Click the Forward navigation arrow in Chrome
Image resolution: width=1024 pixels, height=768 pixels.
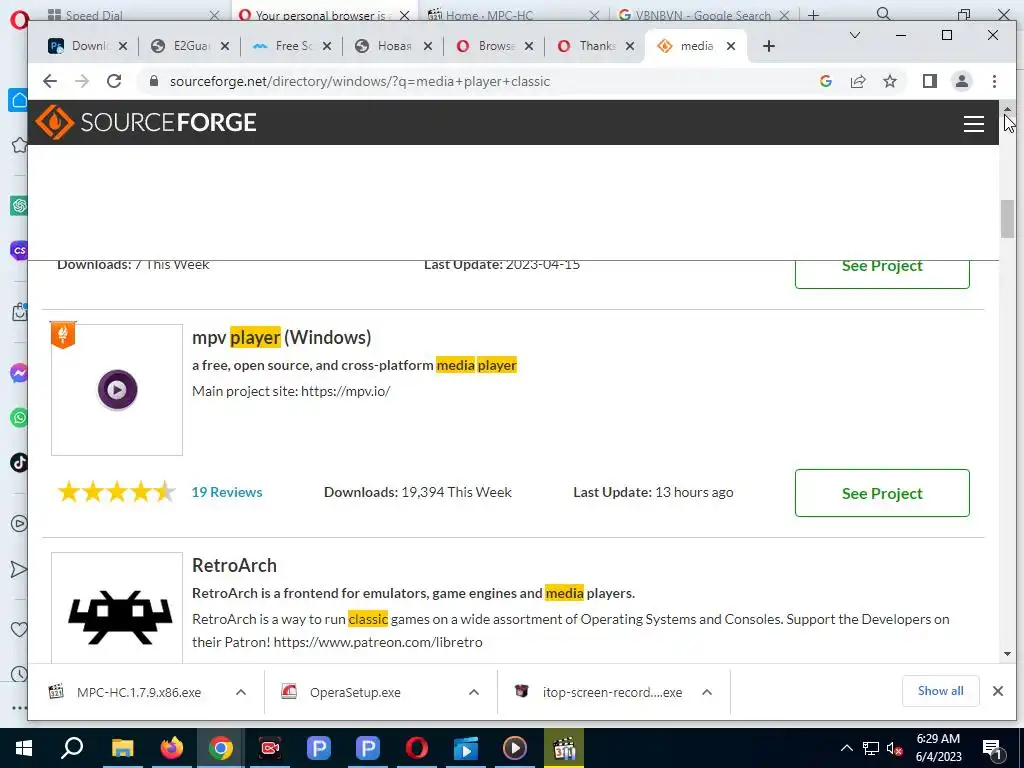tap(82, 81)
